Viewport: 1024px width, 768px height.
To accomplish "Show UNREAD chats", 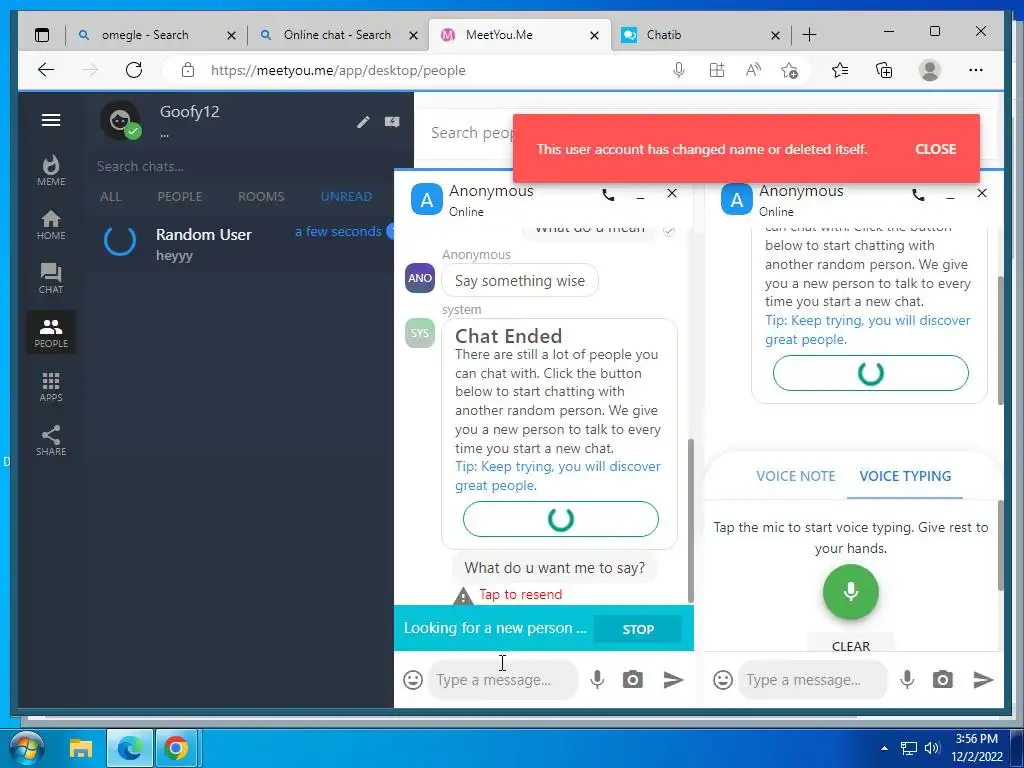I will coord(346,197).
